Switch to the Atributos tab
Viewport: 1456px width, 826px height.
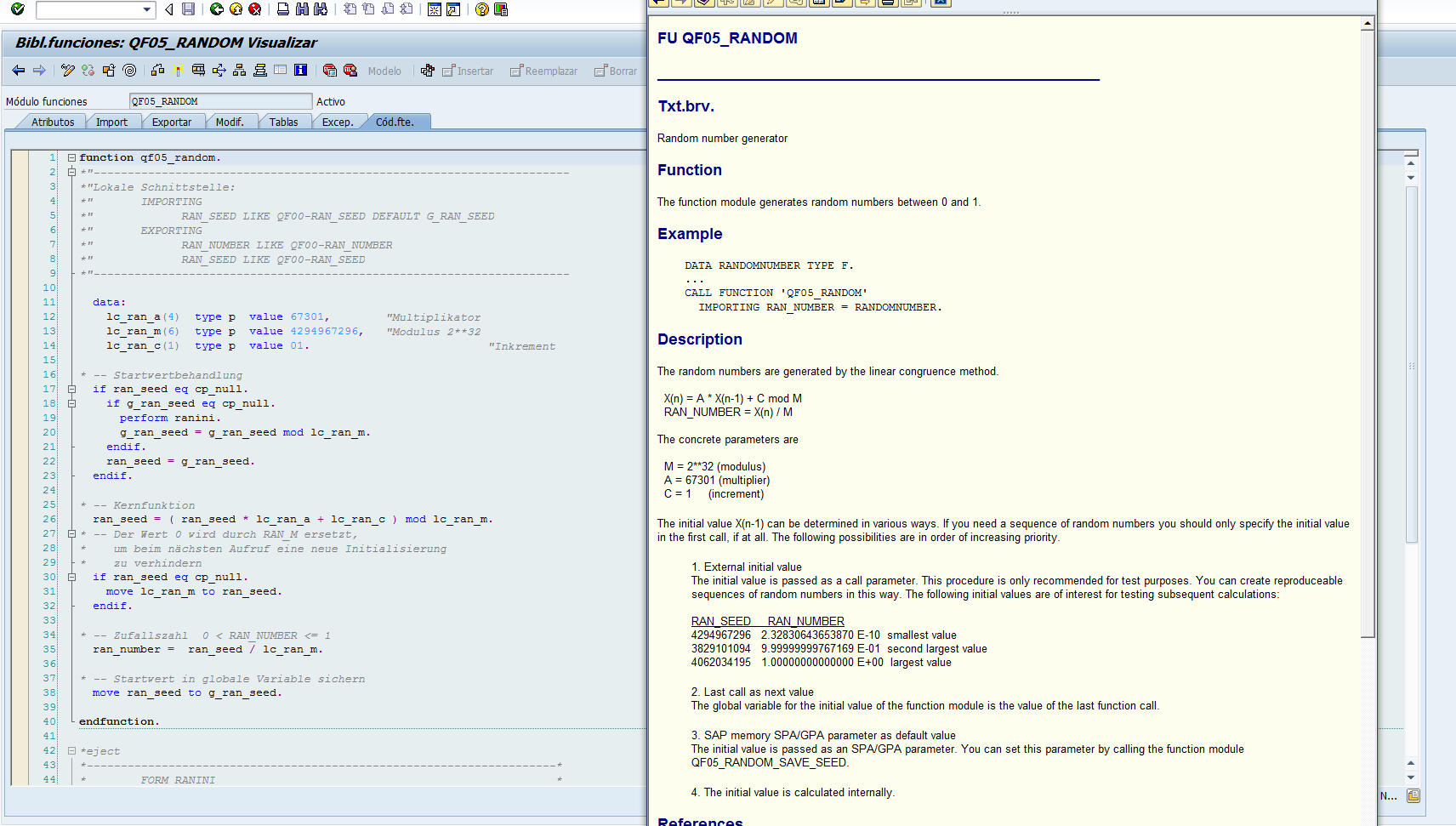point(53,122)
